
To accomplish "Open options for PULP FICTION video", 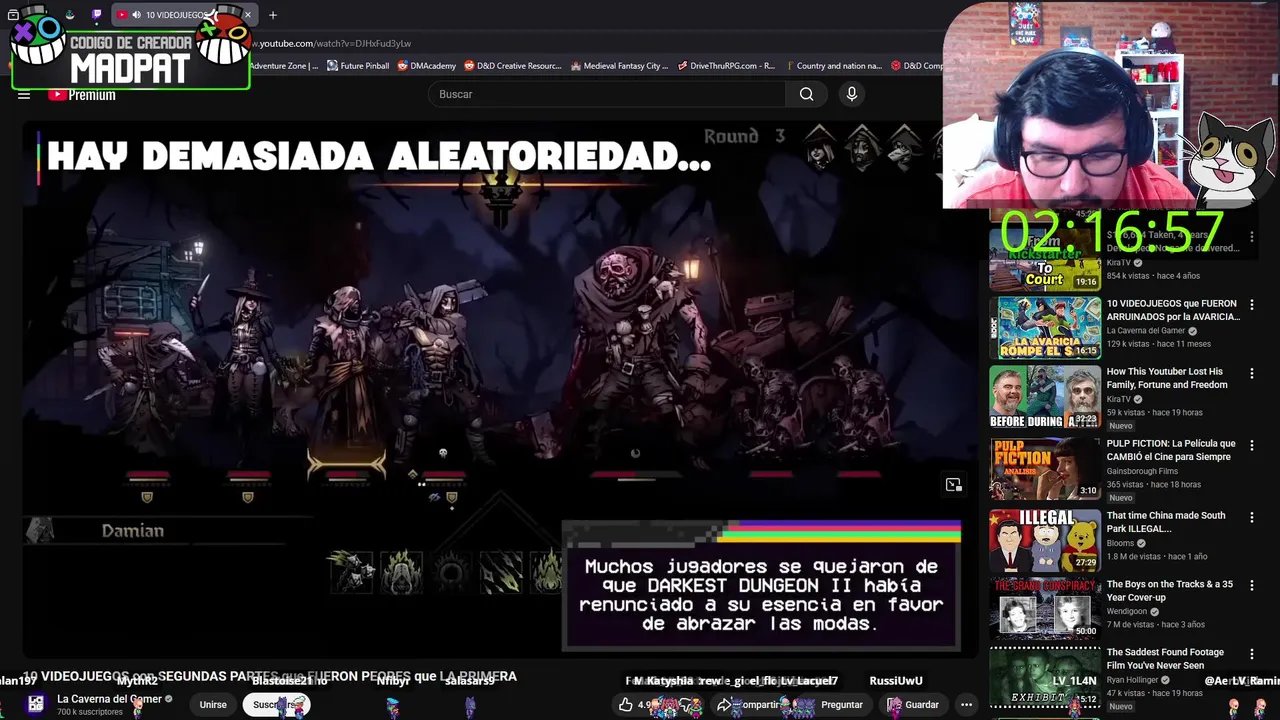I will pos(1251,445).
